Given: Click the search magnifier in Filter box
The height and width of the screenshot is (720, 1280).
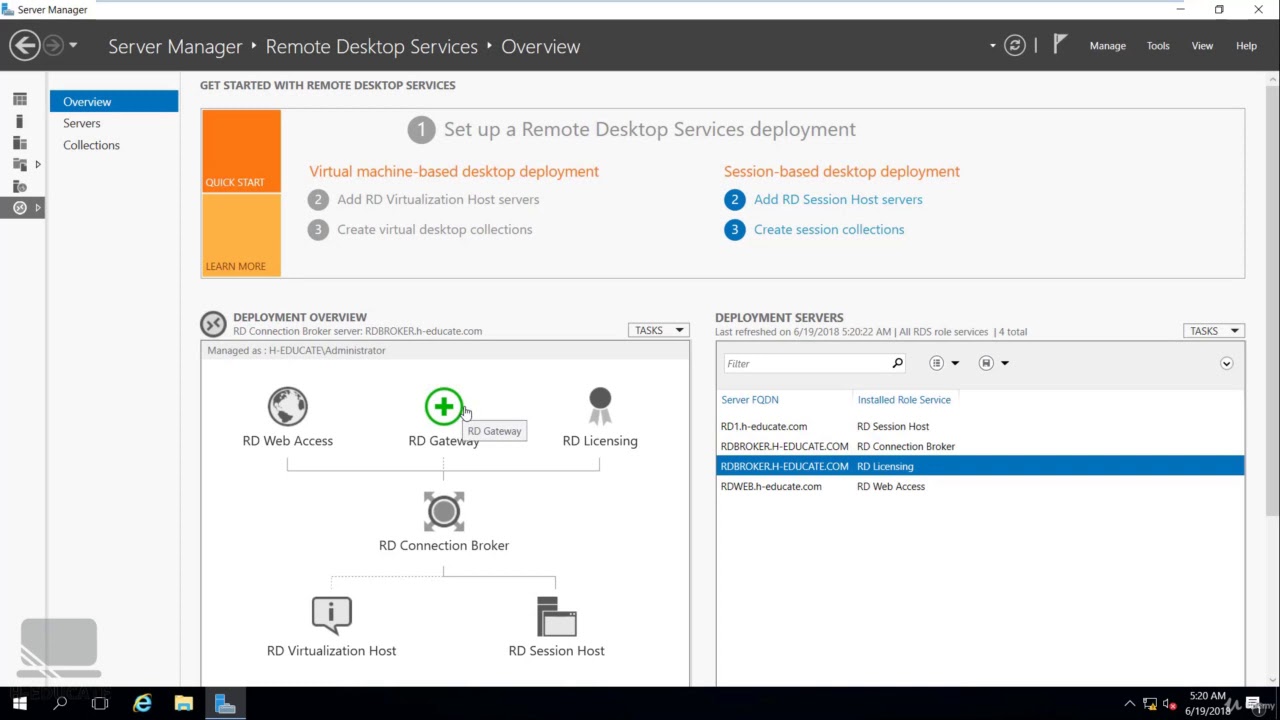Looking at the screenshot, I should point(897,363).
